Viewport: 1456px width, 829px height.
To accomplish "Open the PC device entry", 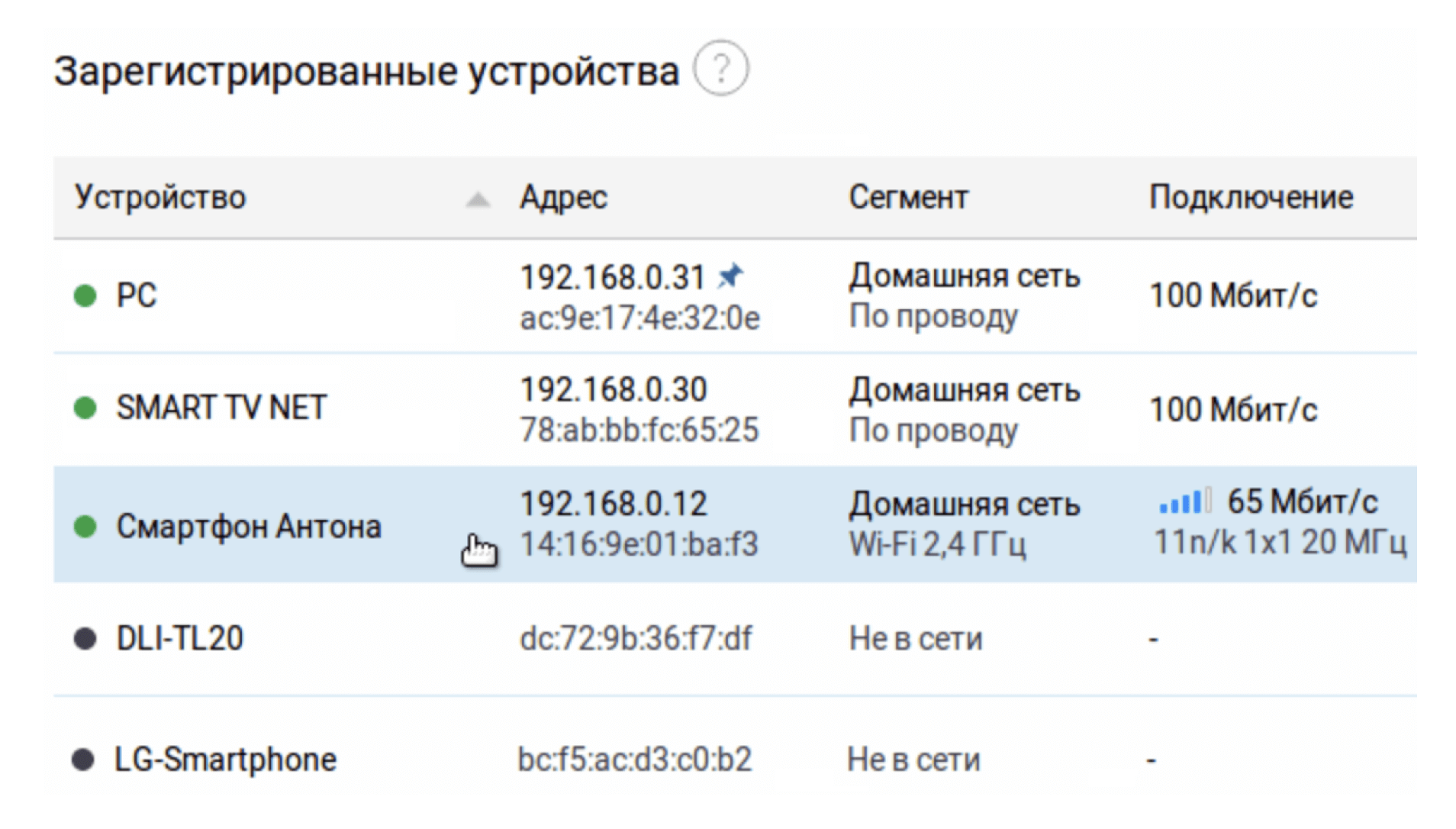I will [137, 295].
